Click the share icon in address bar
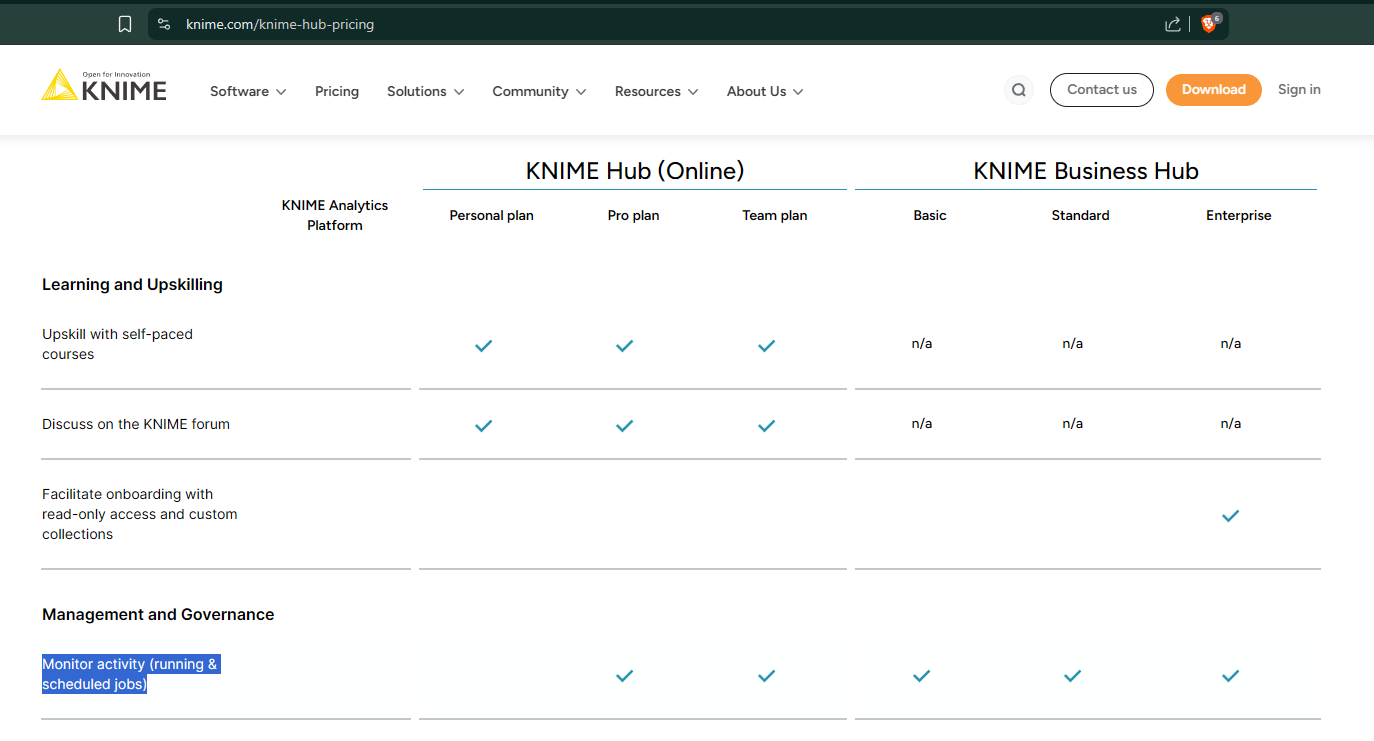The height and width of the screenshot is (741, 1374). pos(1173,24)
